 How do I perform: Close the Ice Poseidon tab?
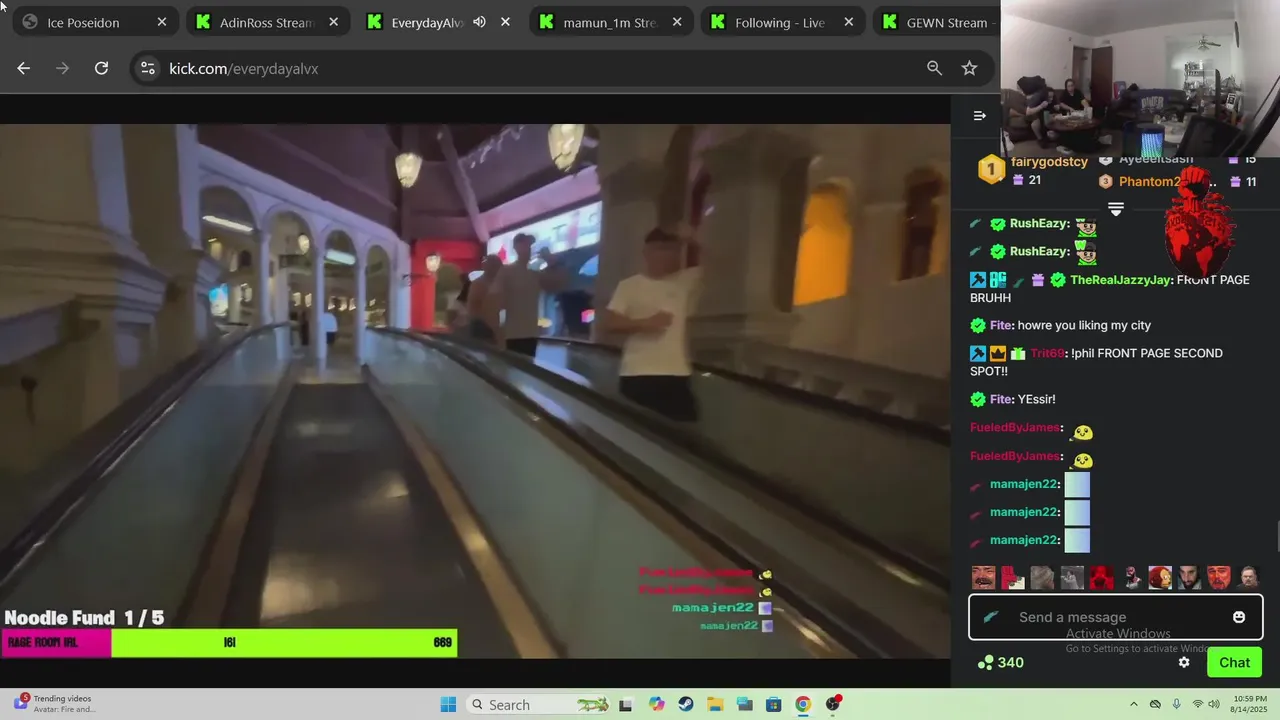(162, 22)
